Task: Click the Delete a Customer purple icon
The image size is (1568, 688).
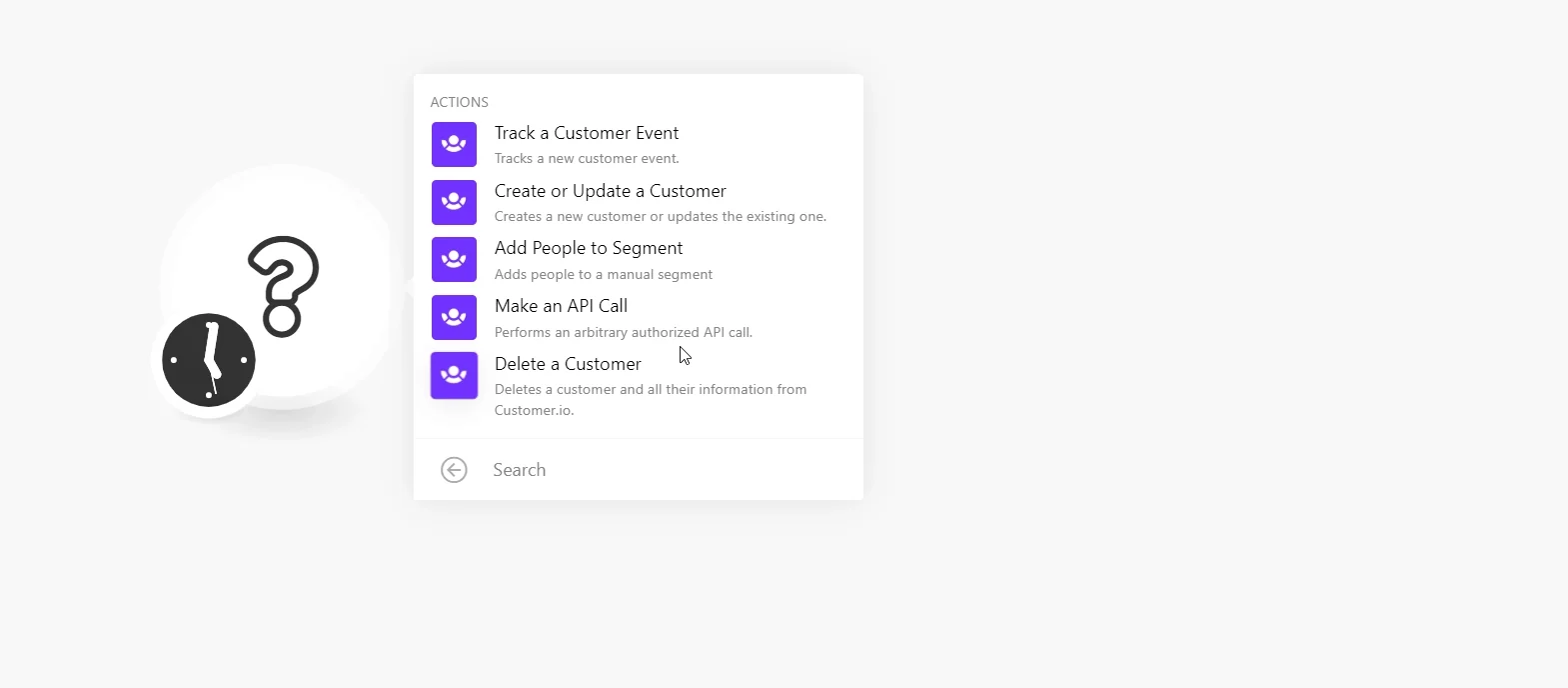Action: point(454,375)
